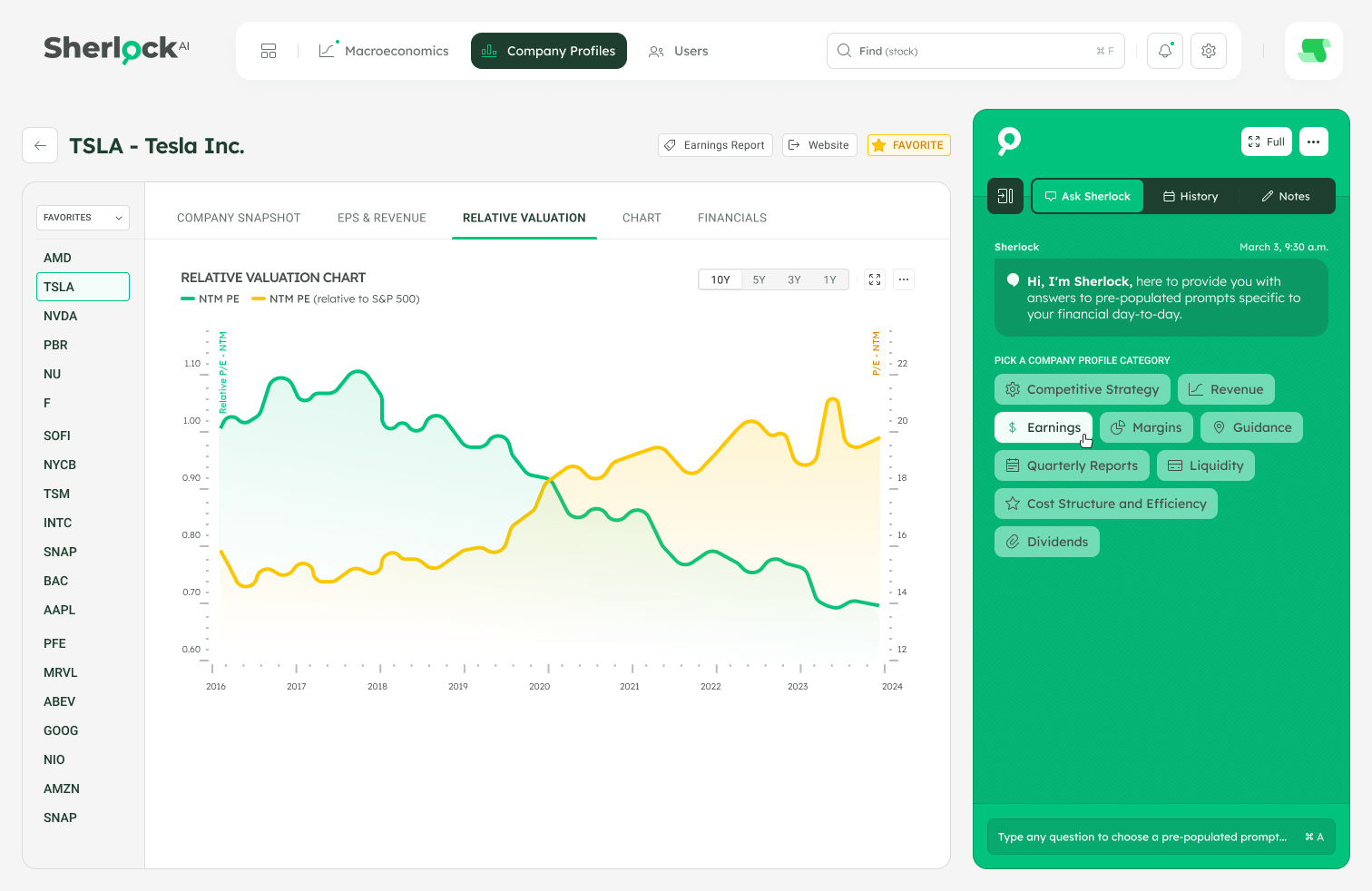
Task: Click the calendar icon on Quarterly Reports chip
Action: click(x=1013, y=465)
